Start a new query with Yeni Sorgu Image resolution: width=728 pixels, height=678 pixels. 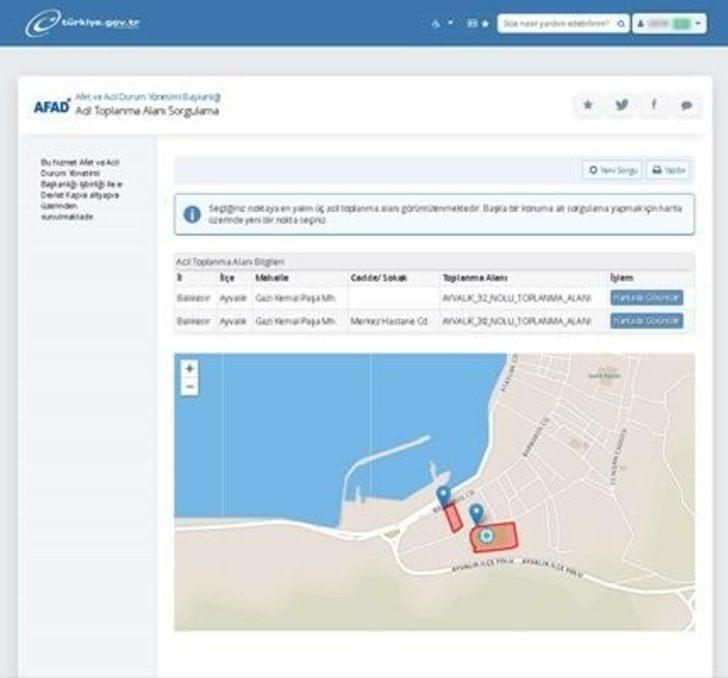(612, 170)
